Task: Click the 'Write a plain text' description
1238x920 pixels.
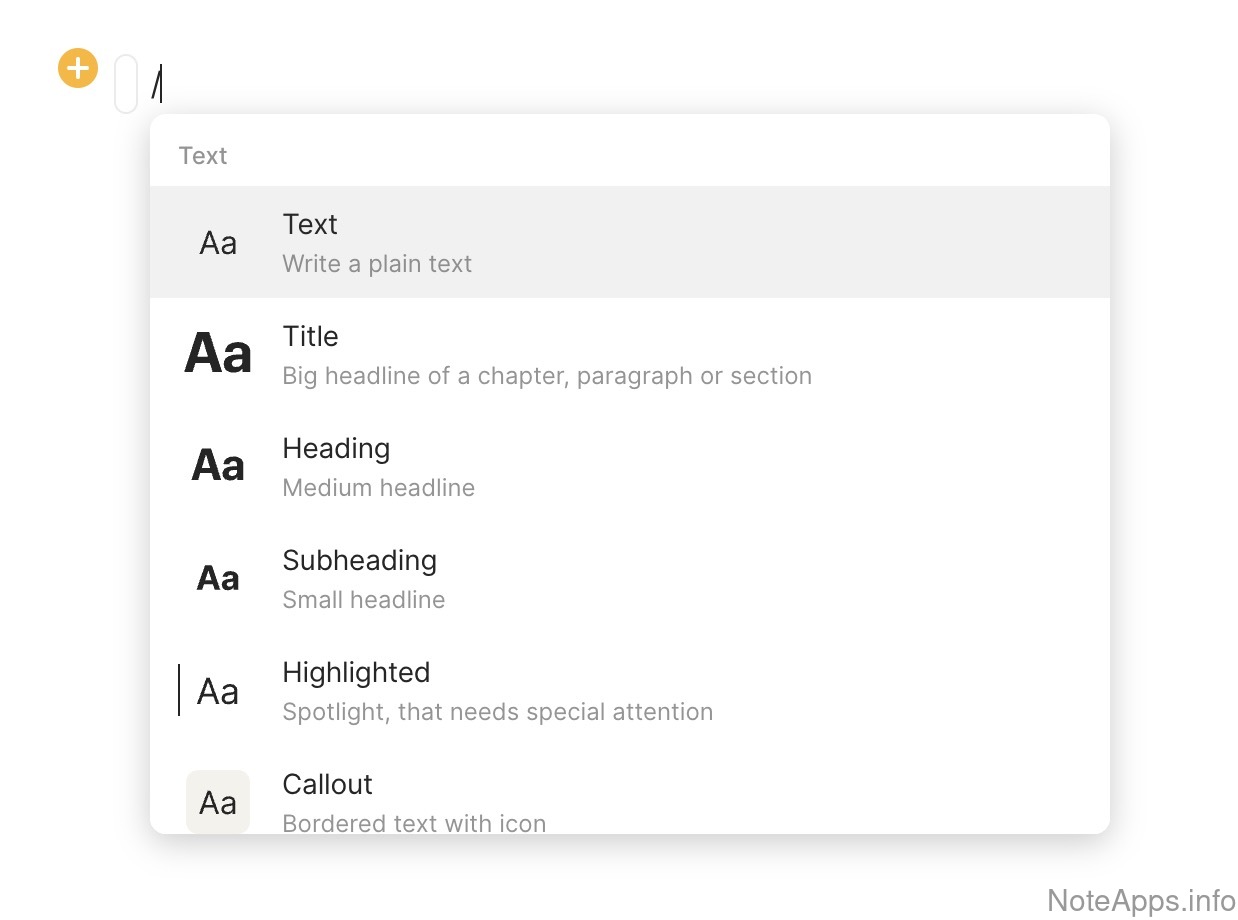Action: 377,264
